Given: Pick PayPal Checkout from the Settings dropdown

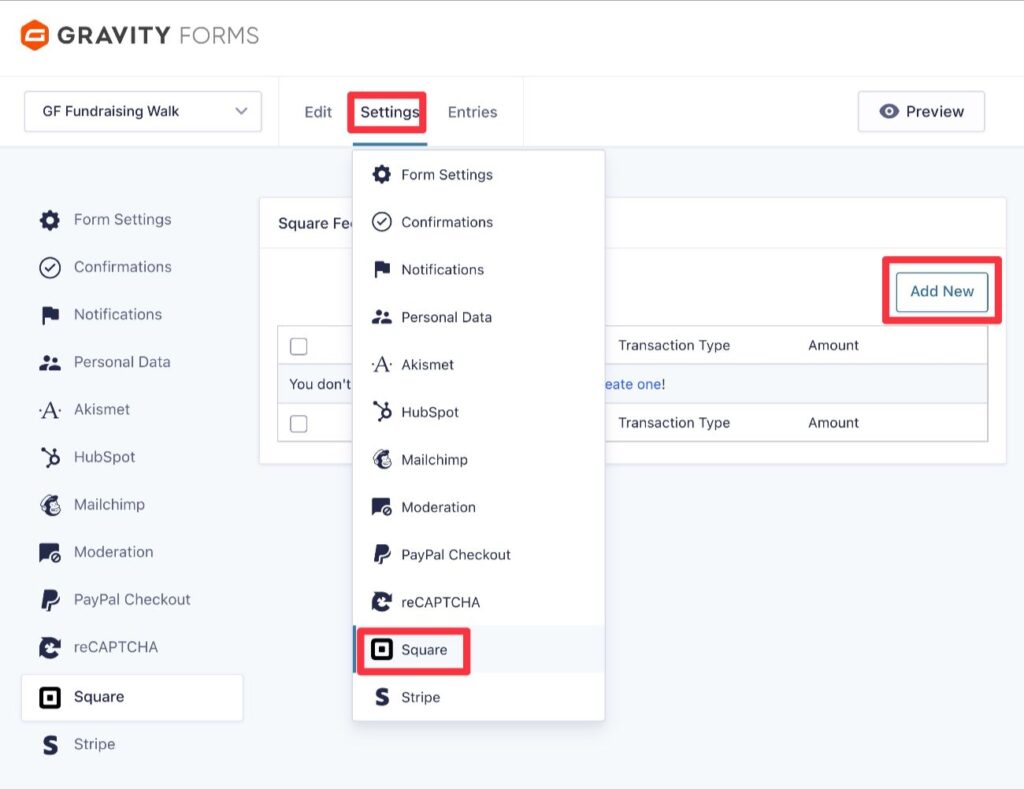Looking at the screenshot, I should click(x=479, y=555).
